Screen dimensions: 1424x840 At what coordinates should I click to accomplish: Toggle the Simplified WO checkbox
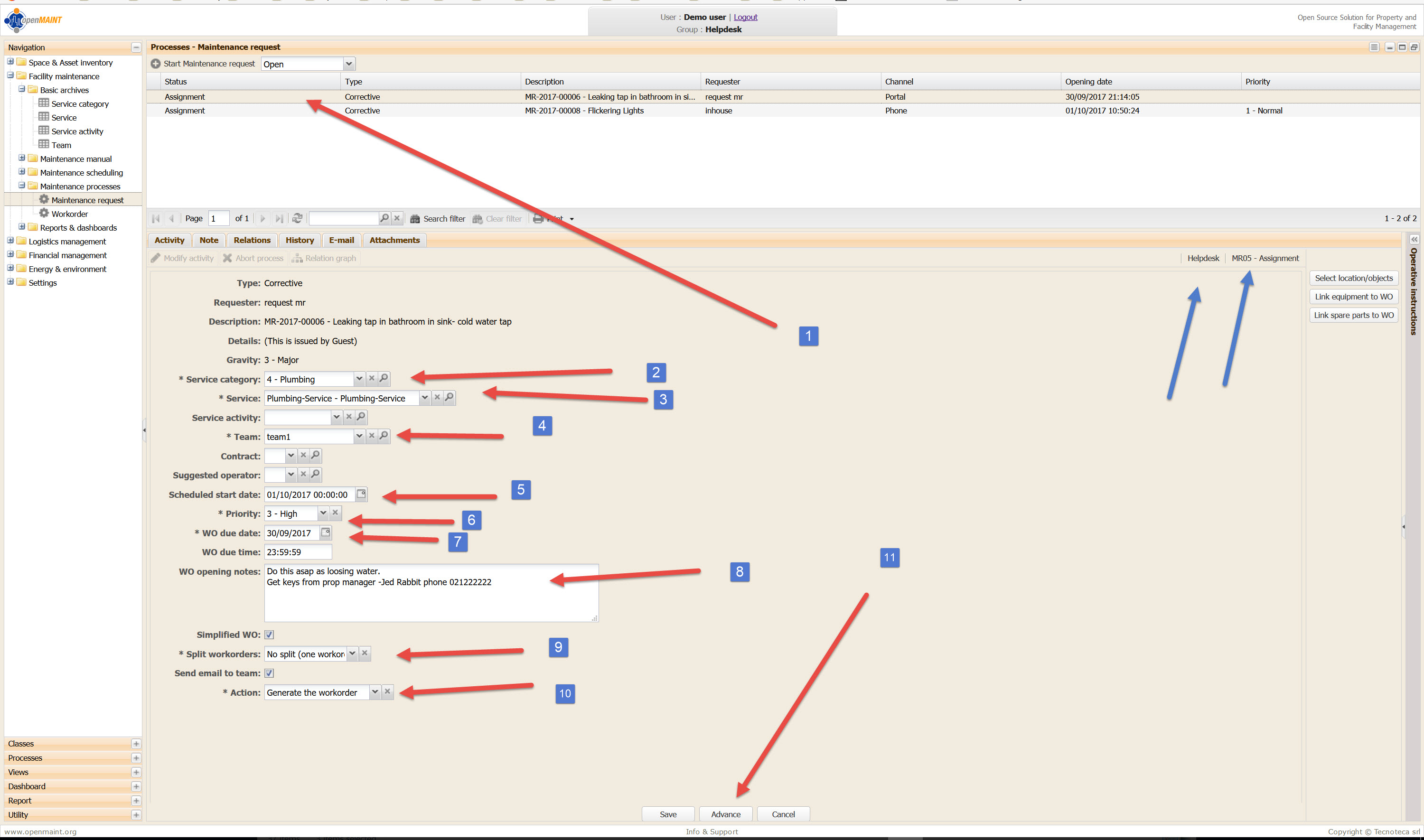[x=270, y=635]
